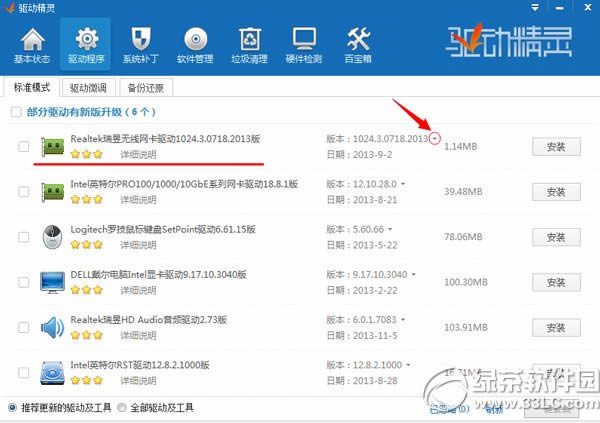Viewport: 600px width, 423px height.
Task: Check the select-all box beside 部分驱动有新版升级
Action: 16,112
